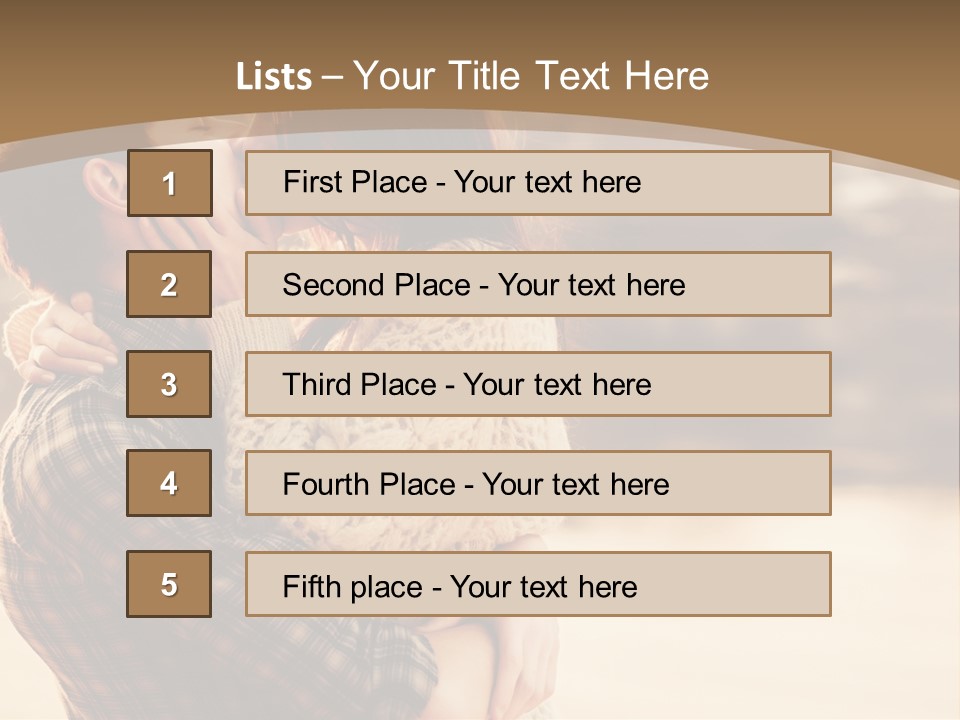Click the blurred sky area right of bars
The height and width of the screenshot is (720, 960).
click(x=895, y=400)
